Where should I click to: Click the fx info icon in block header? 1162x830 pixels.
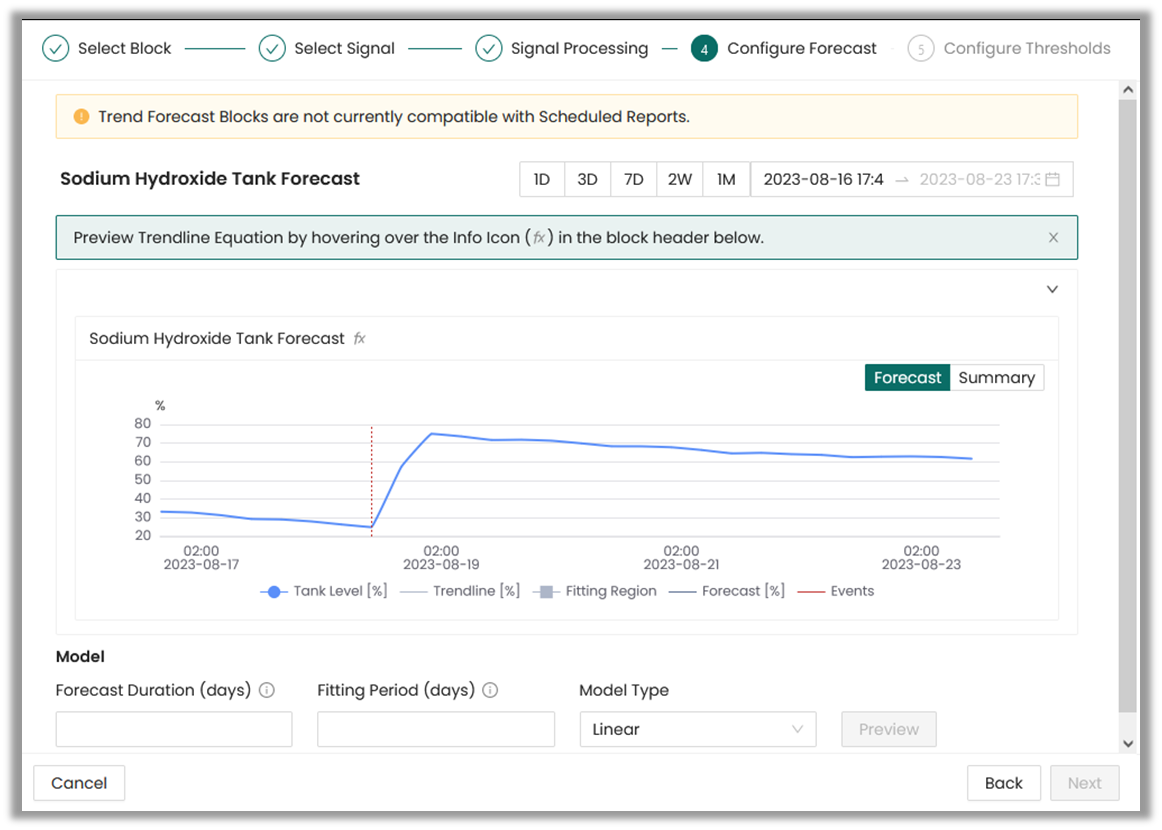pyautogui.click(x=360, y=339)
